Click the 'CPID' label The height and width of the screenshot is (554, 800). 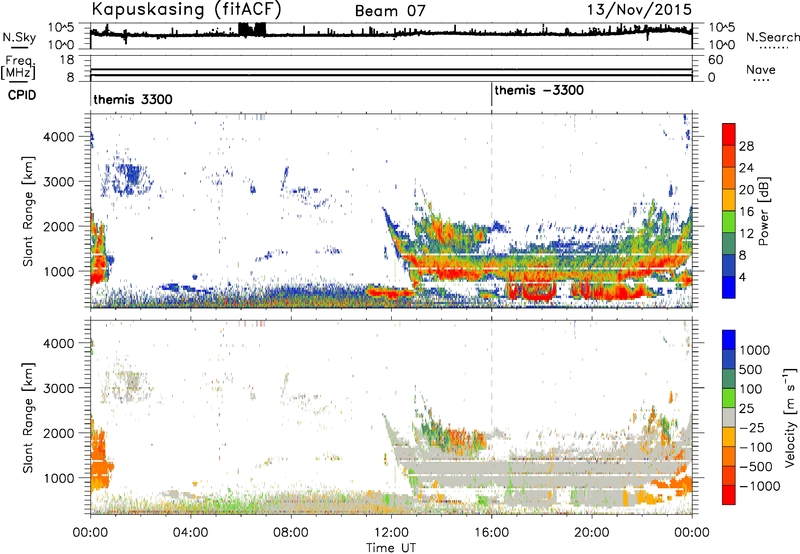22,95
